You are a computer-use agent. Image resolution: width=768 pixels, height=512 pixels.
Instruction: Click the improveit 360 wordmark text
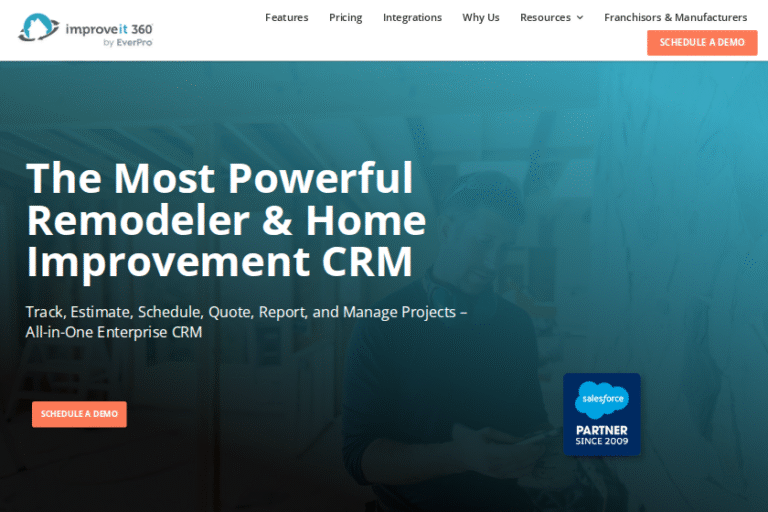[110, 27]
